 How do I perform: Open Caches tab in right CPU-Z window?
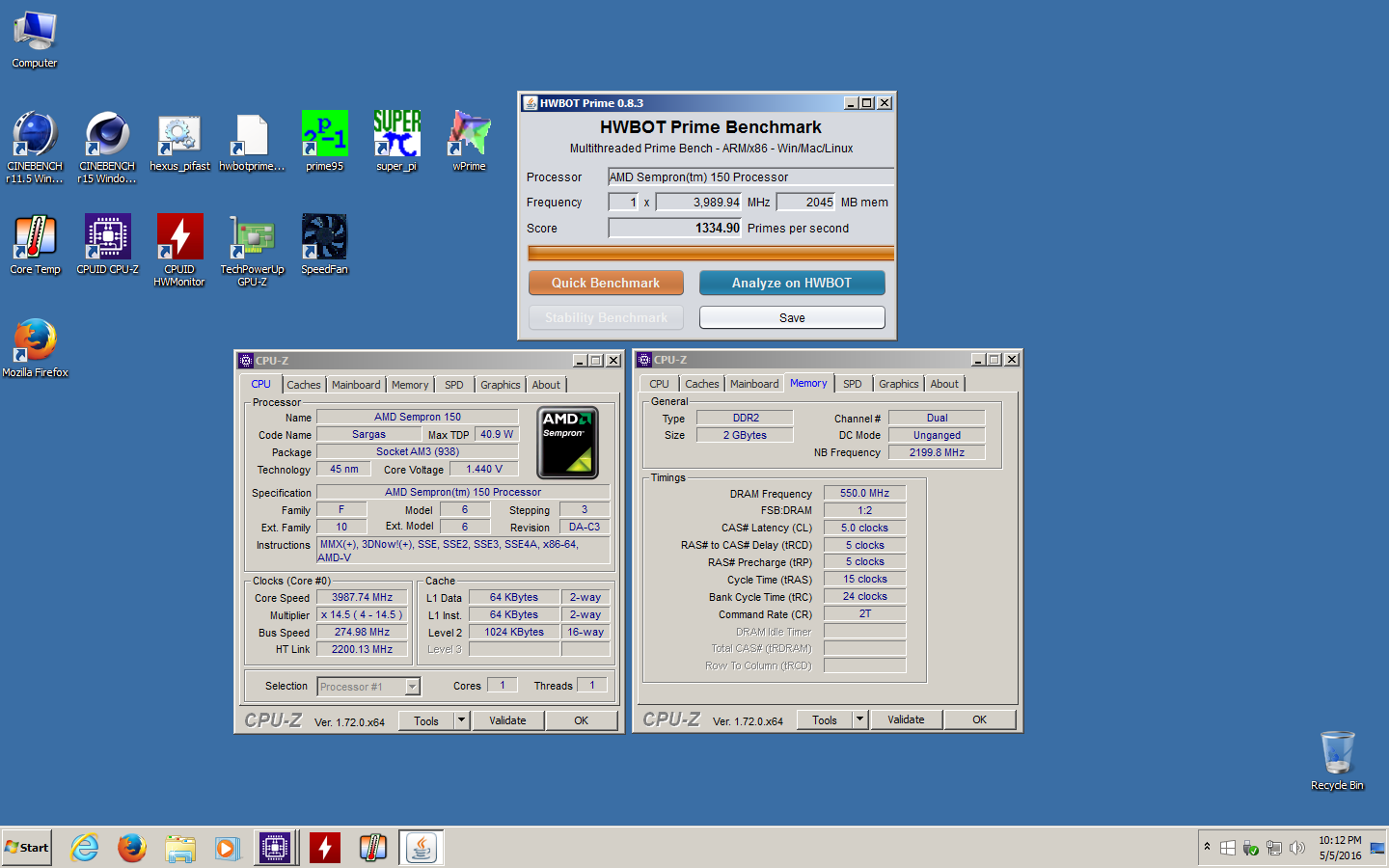(x=702, y=384)
